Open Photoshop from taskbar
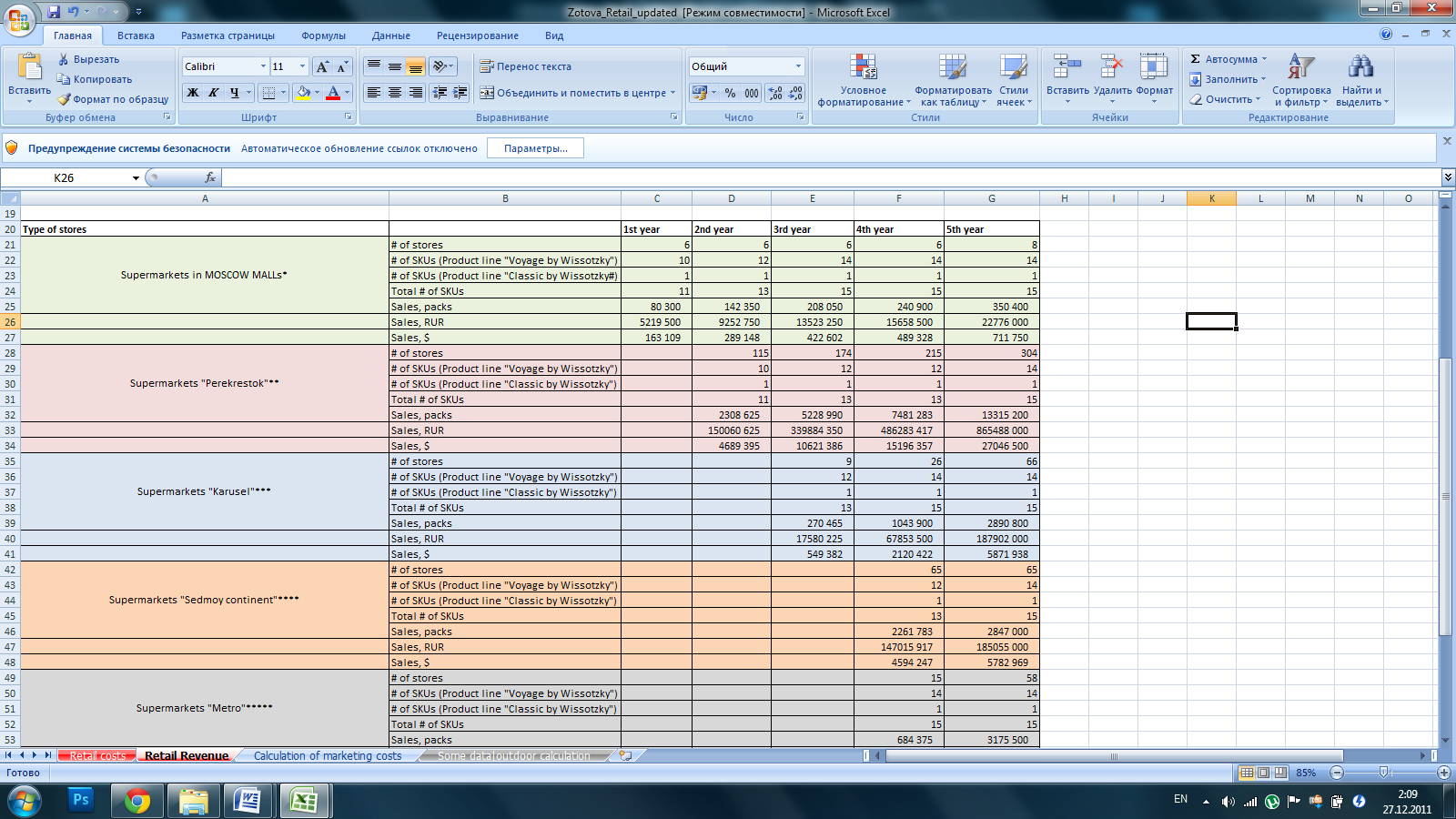The image size is (1456, 819). tap(81, 800)
